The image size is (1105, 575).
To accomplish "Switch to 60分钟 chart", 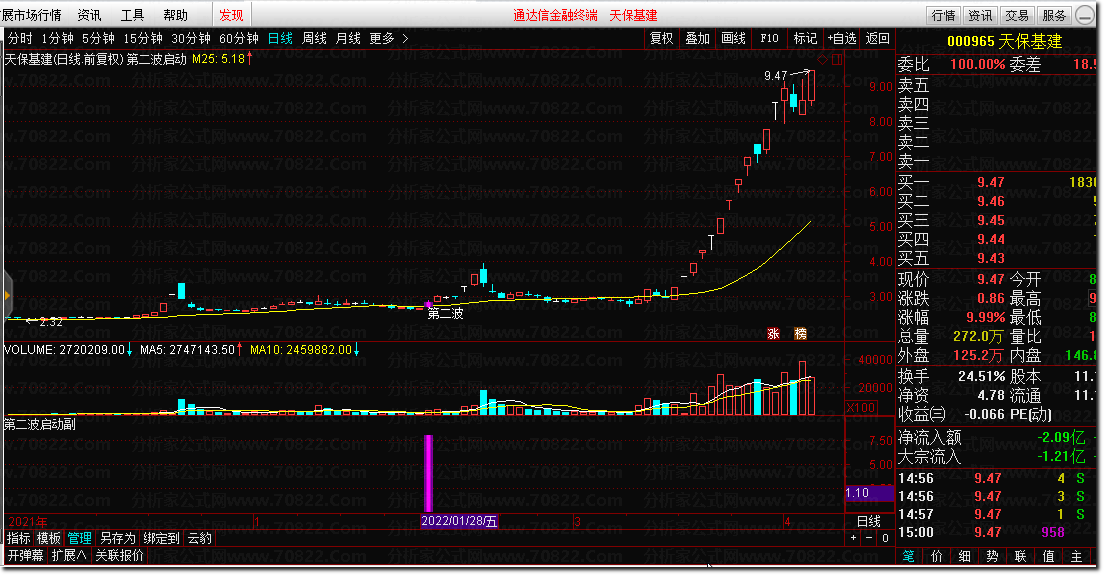I will [239, 38].
